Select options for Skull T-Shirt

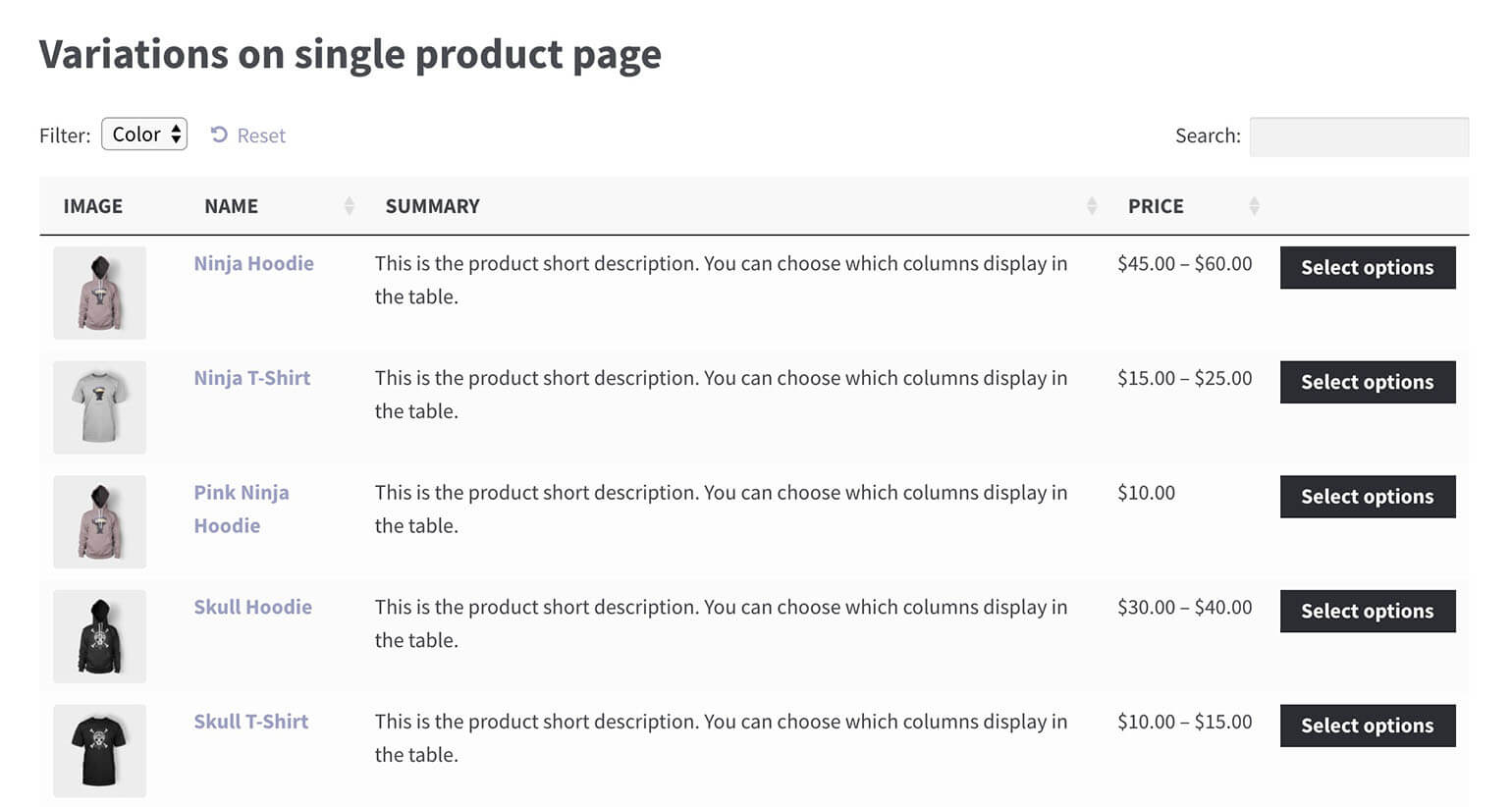tap(1367, 726)
